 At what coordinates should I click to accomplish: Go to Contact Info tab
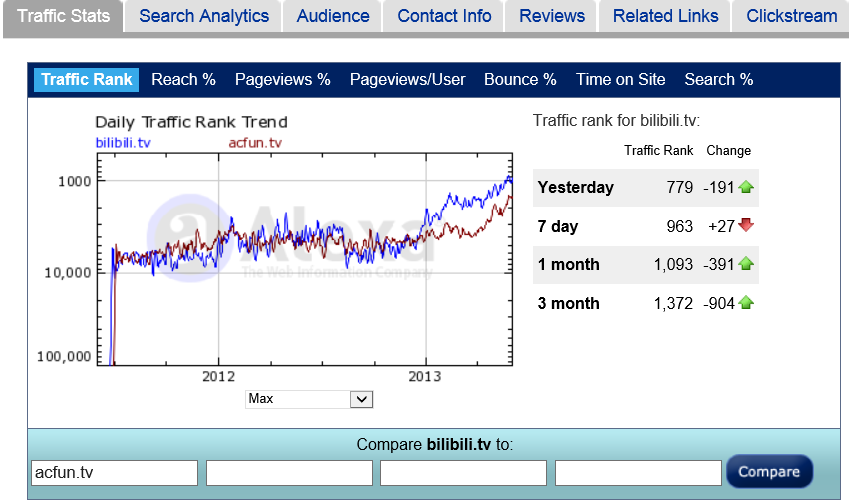(444, 16)
